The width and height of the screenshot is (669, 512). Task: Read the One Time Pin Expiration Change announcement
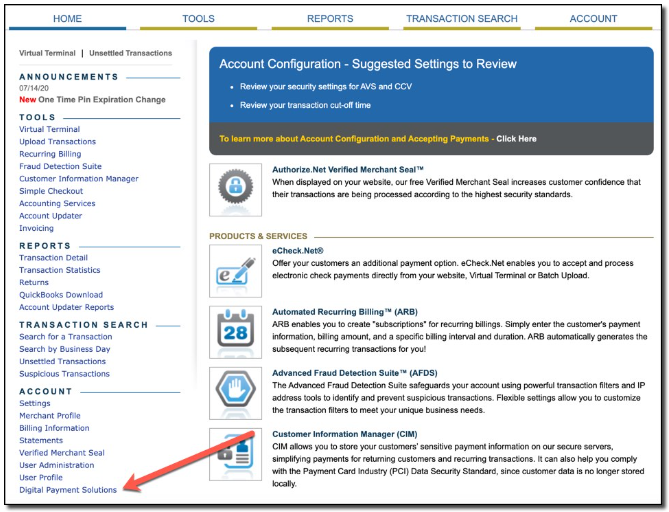[92, 99]
